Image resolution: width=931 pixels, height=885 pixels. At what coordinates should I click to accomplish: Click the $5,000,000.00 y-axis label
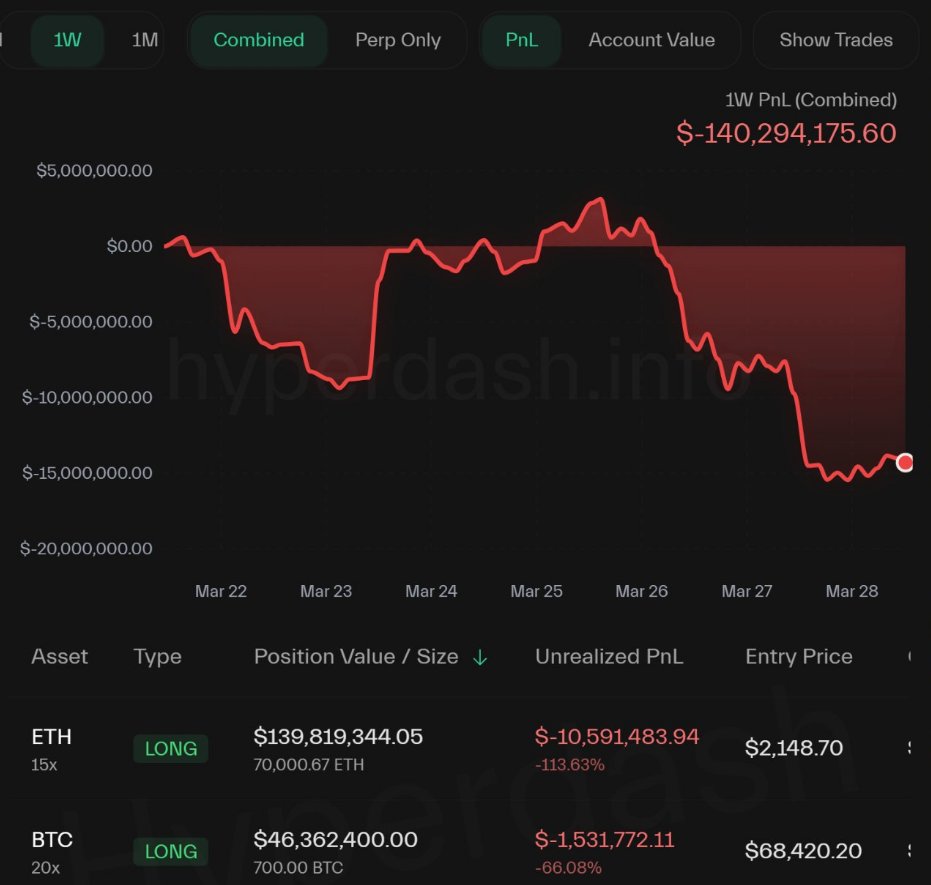[94, 171]
